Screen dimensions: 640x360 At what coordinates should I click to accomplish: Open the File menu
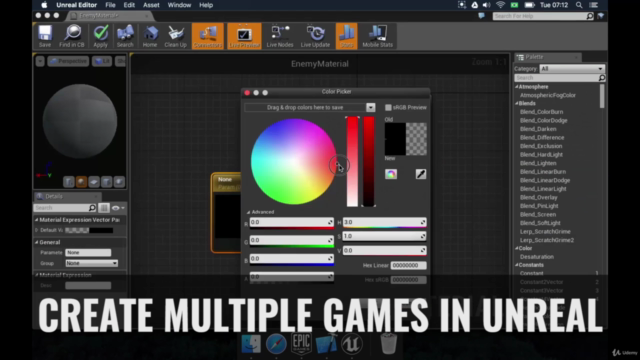click(110, 5)
